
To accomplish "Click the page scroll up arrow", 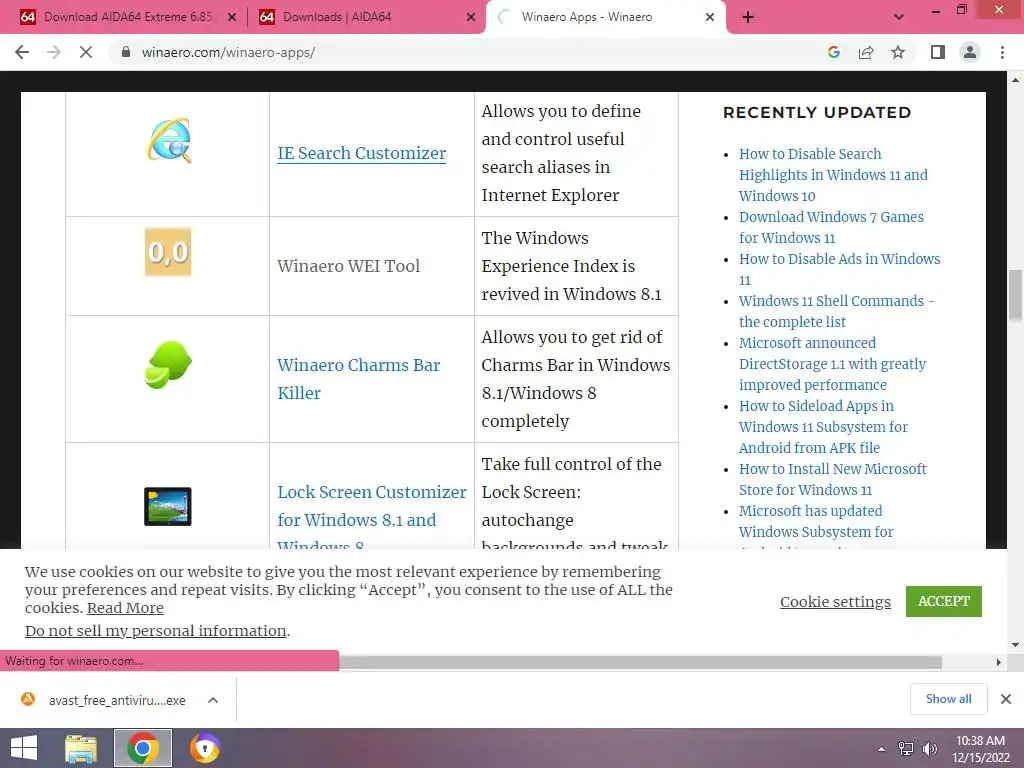I will tap(1015, 80).
